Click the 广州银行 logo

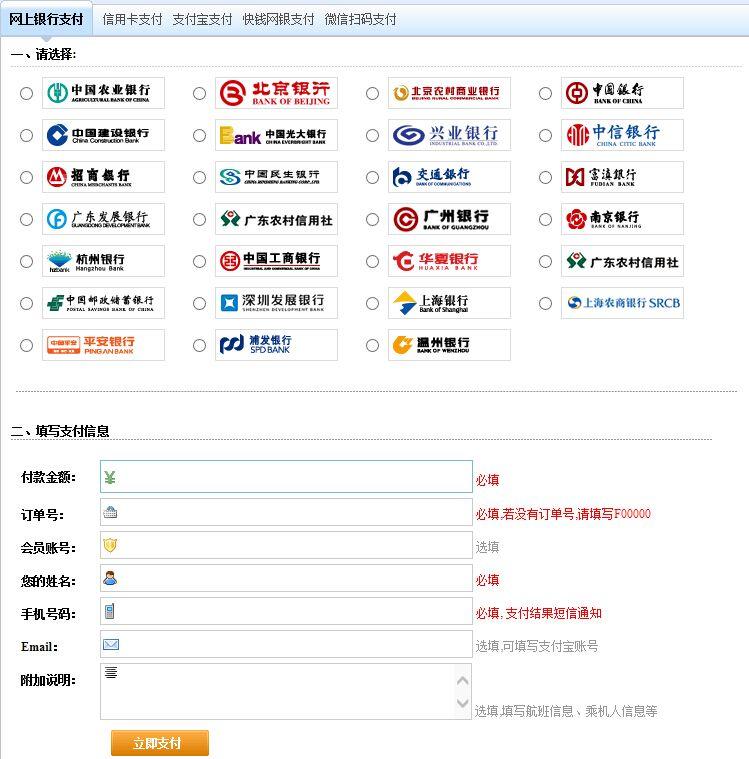pos(449,219)
